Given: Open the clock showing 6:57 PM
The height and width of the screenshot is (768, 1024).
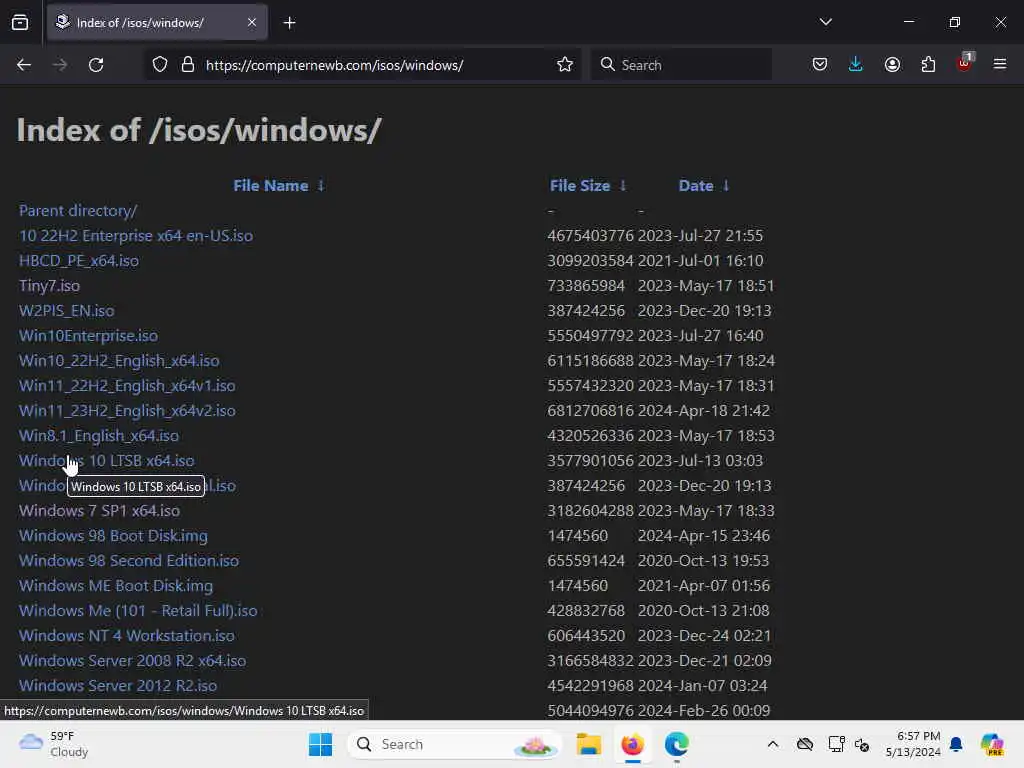Looking at the screenshot, I should (913, 744).
